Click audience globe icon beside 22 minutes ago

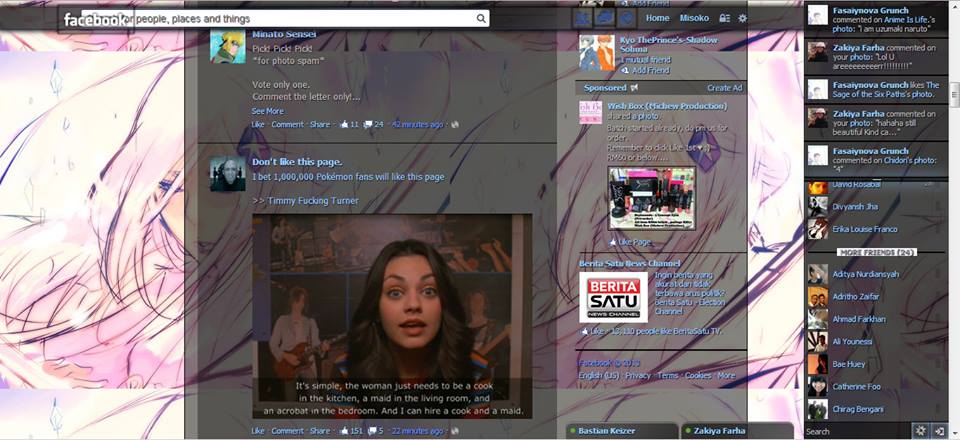(x=454, y=431)
